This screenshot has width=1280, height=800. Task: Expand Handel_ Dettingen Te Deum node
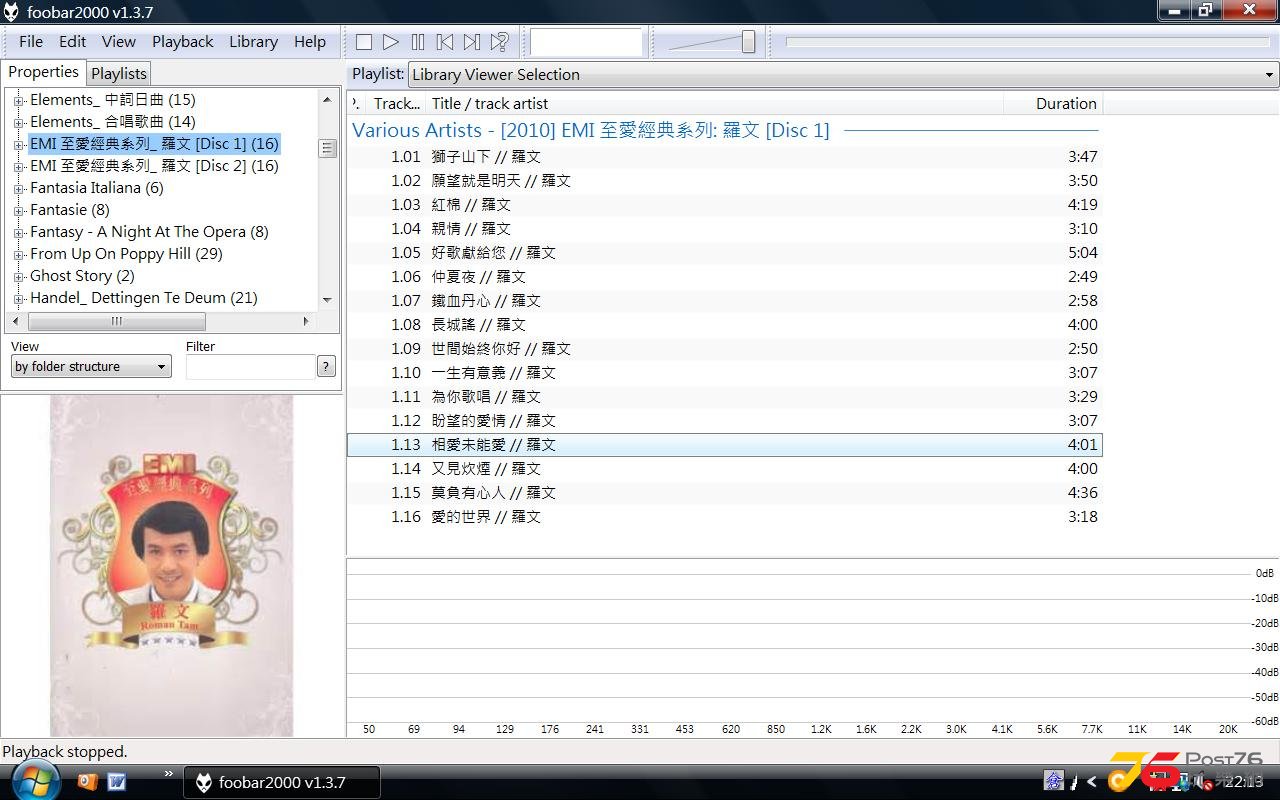tap(19, 298)
